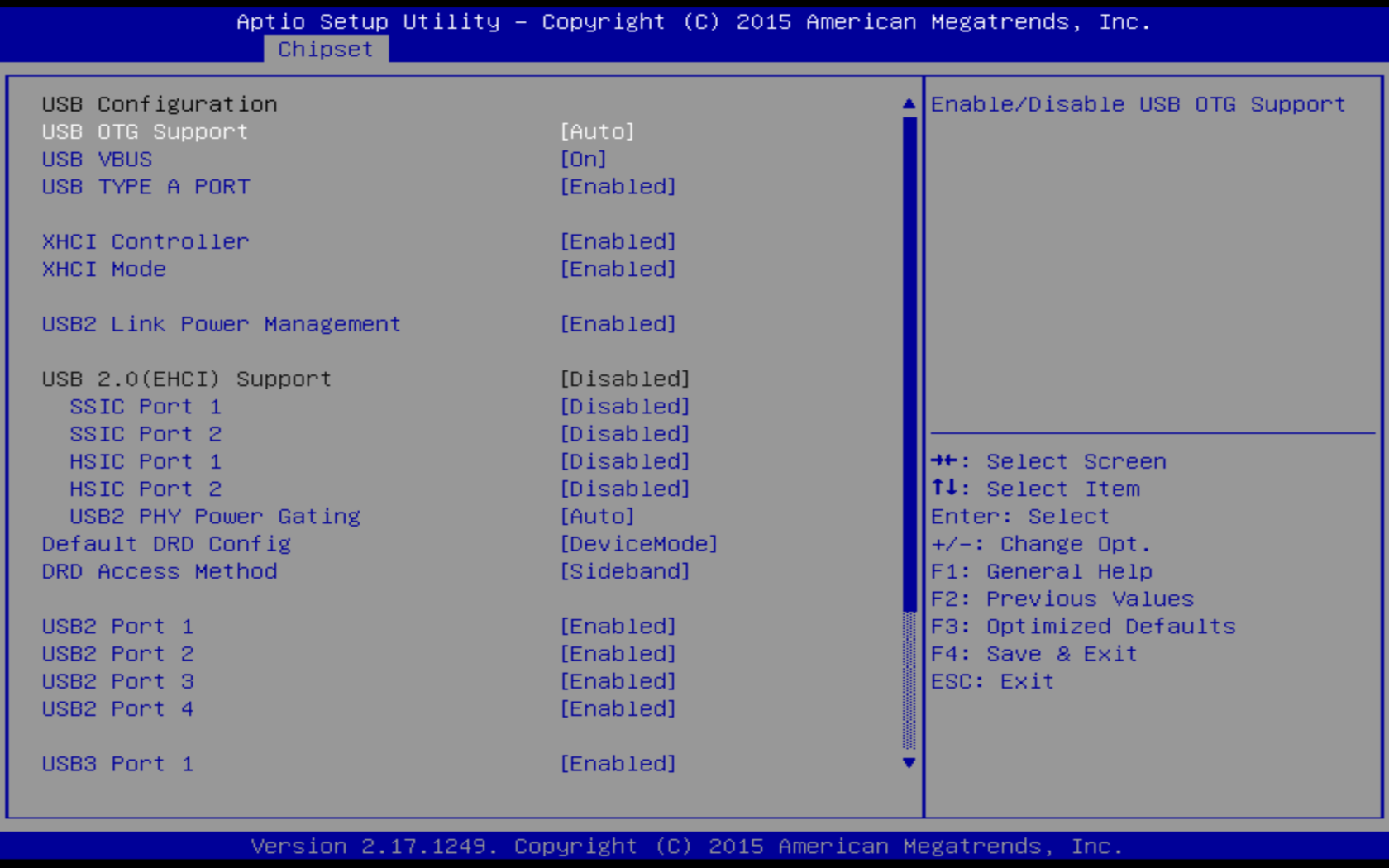The width and height of the screenshot is (1389, 868).
Task: Toggle HSIC Port 1 [Disabled] value
Action: (x=625, y=461)
